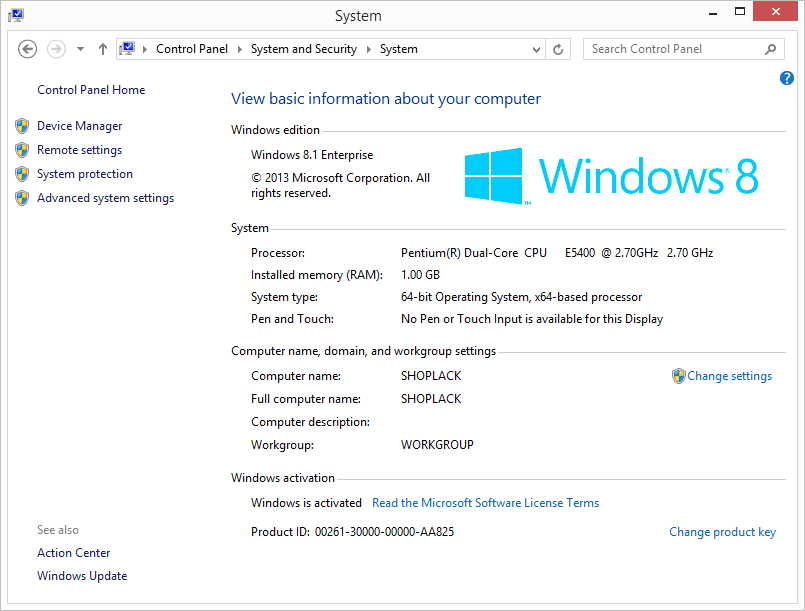Open Advanced system settings
805x611 pixels.
point(105,198)
